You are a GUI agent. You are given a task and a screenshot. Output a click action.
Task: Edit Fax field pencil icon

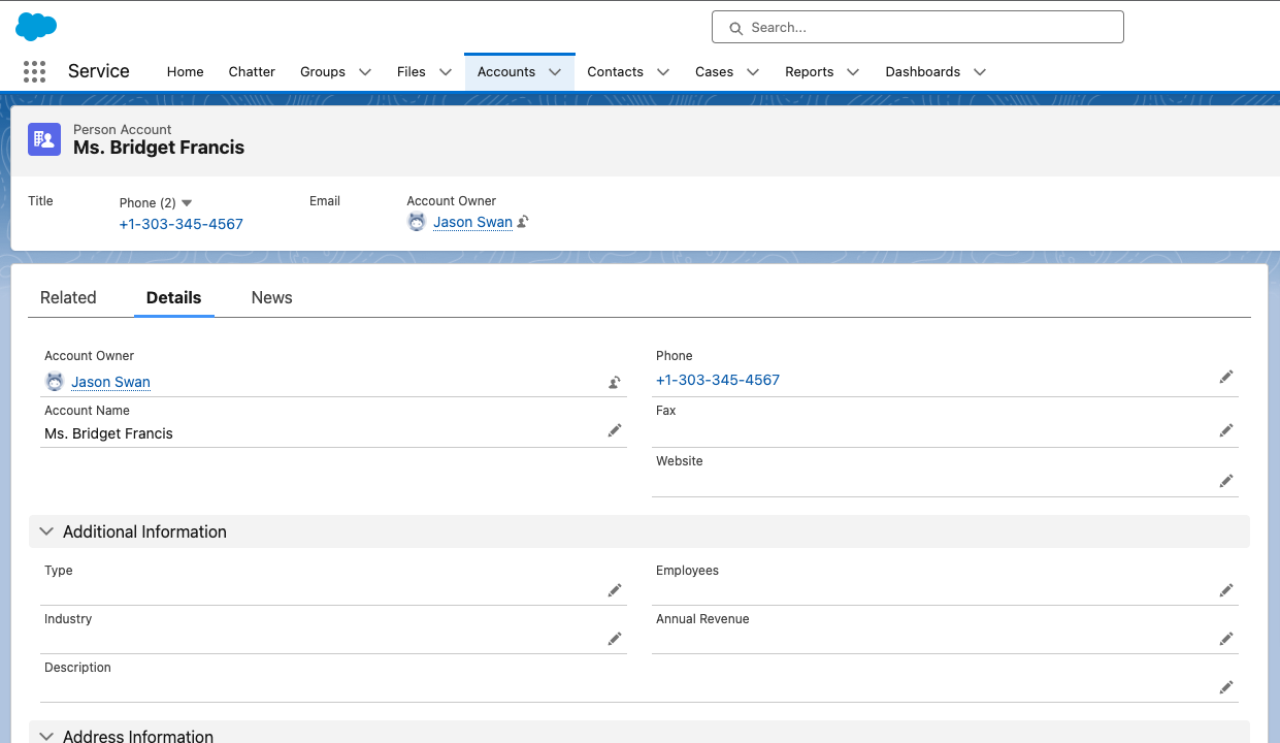1226,430
